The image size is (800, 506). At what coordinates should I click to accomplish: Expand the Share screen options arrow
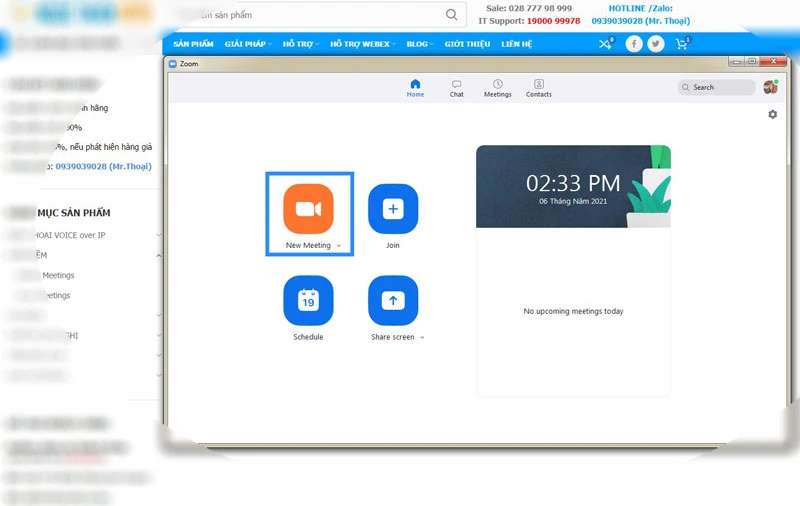point(422,337)
